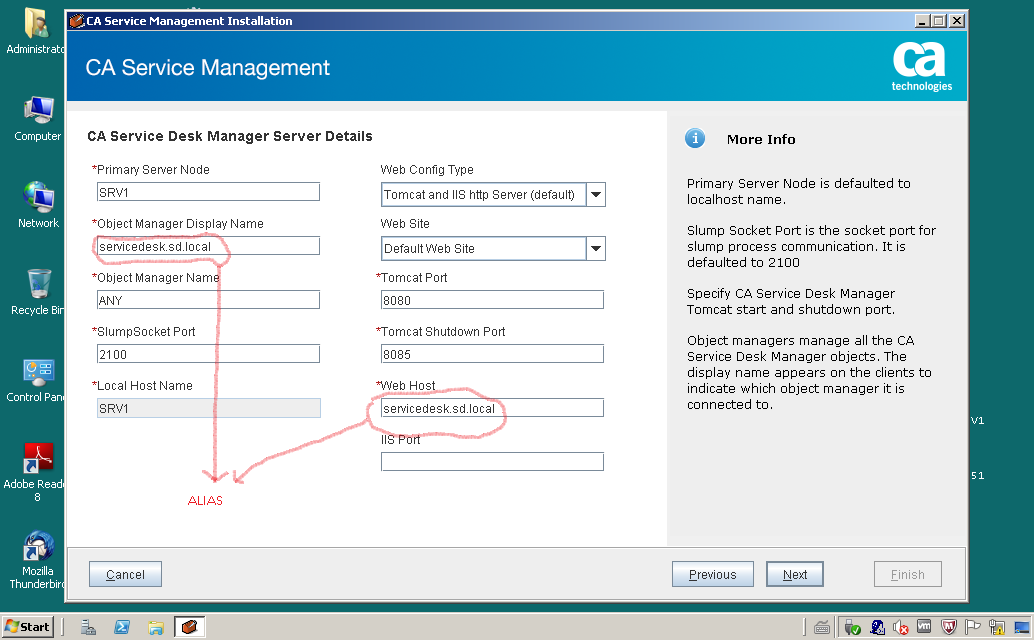Click the empty IIS Port field

pyautogui.click(x=492, y=461)
